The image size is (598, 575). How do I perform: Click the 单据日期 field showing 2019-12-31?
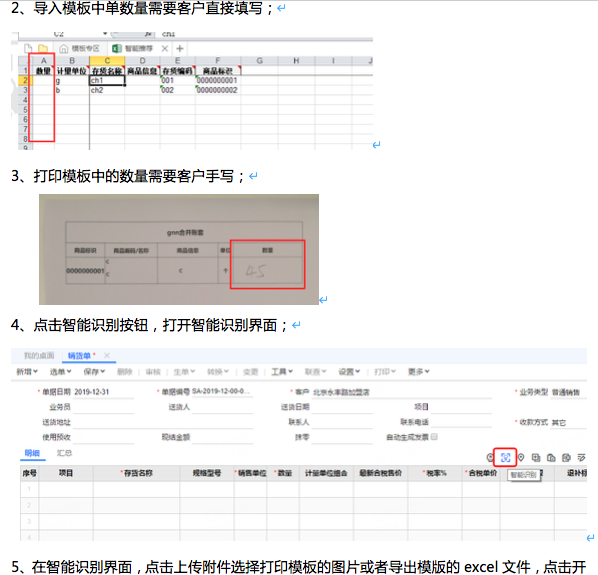pyautogui.click(x=103, y=392)
